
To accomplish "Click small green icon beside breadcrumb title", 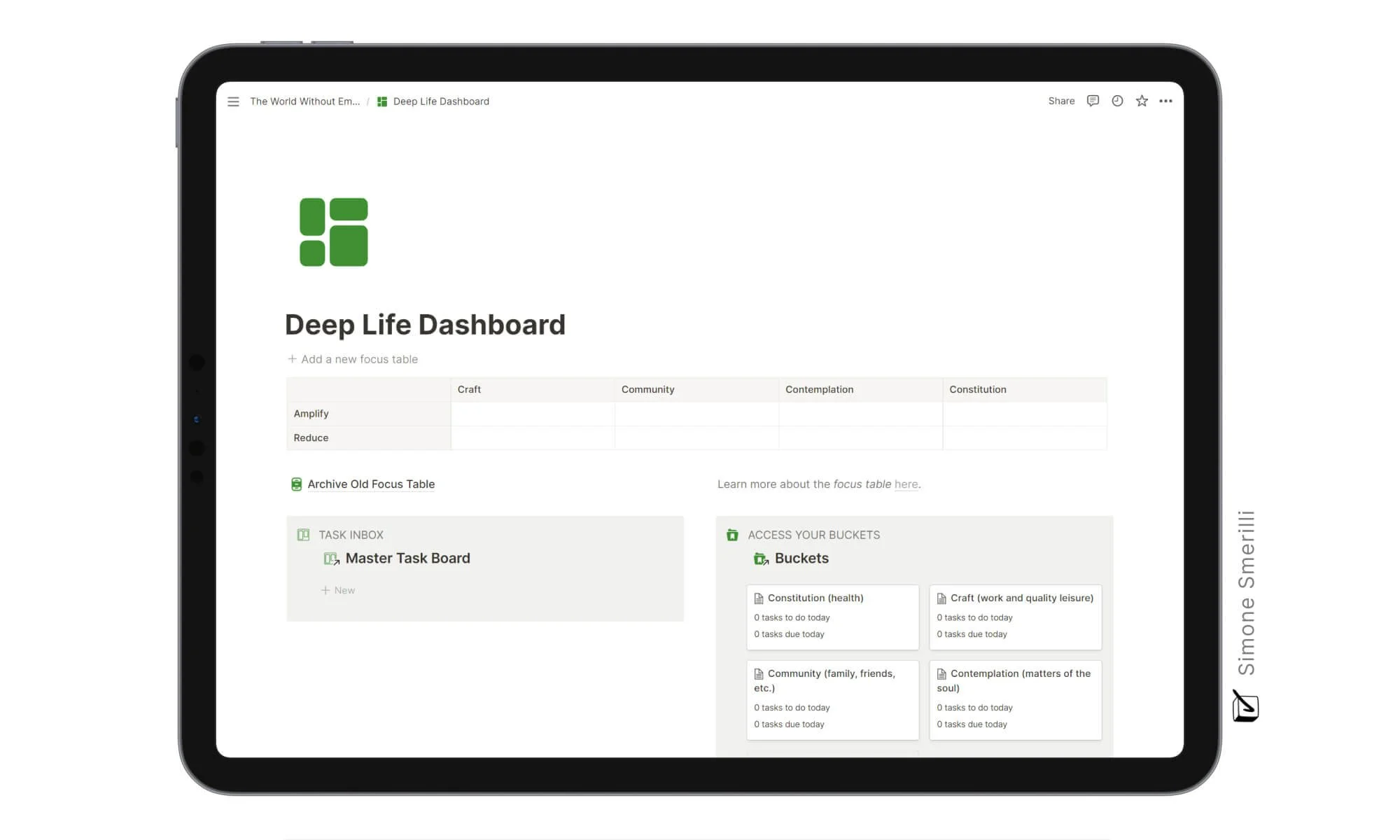I will [382, 101].
